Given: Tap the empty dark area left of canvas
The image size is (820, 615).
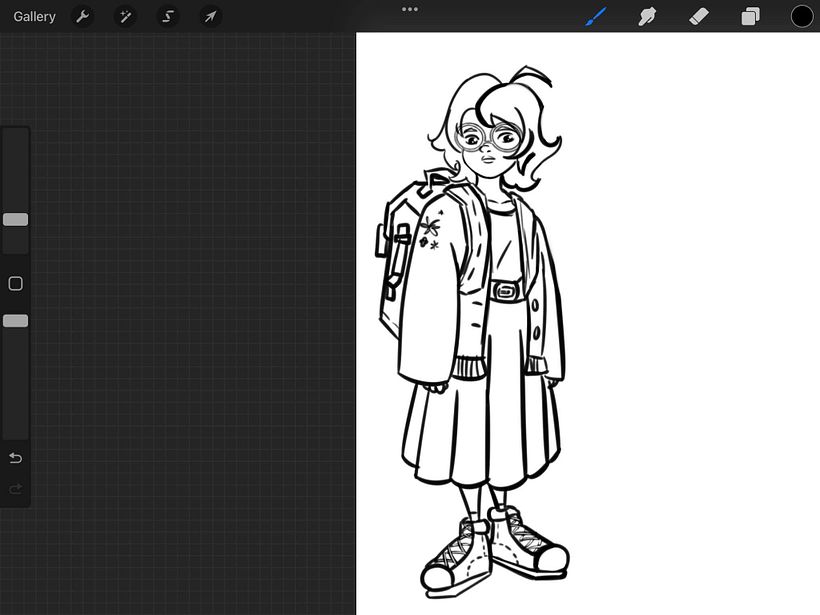Looking at the screenshot, I should click(x=190, y=320).
